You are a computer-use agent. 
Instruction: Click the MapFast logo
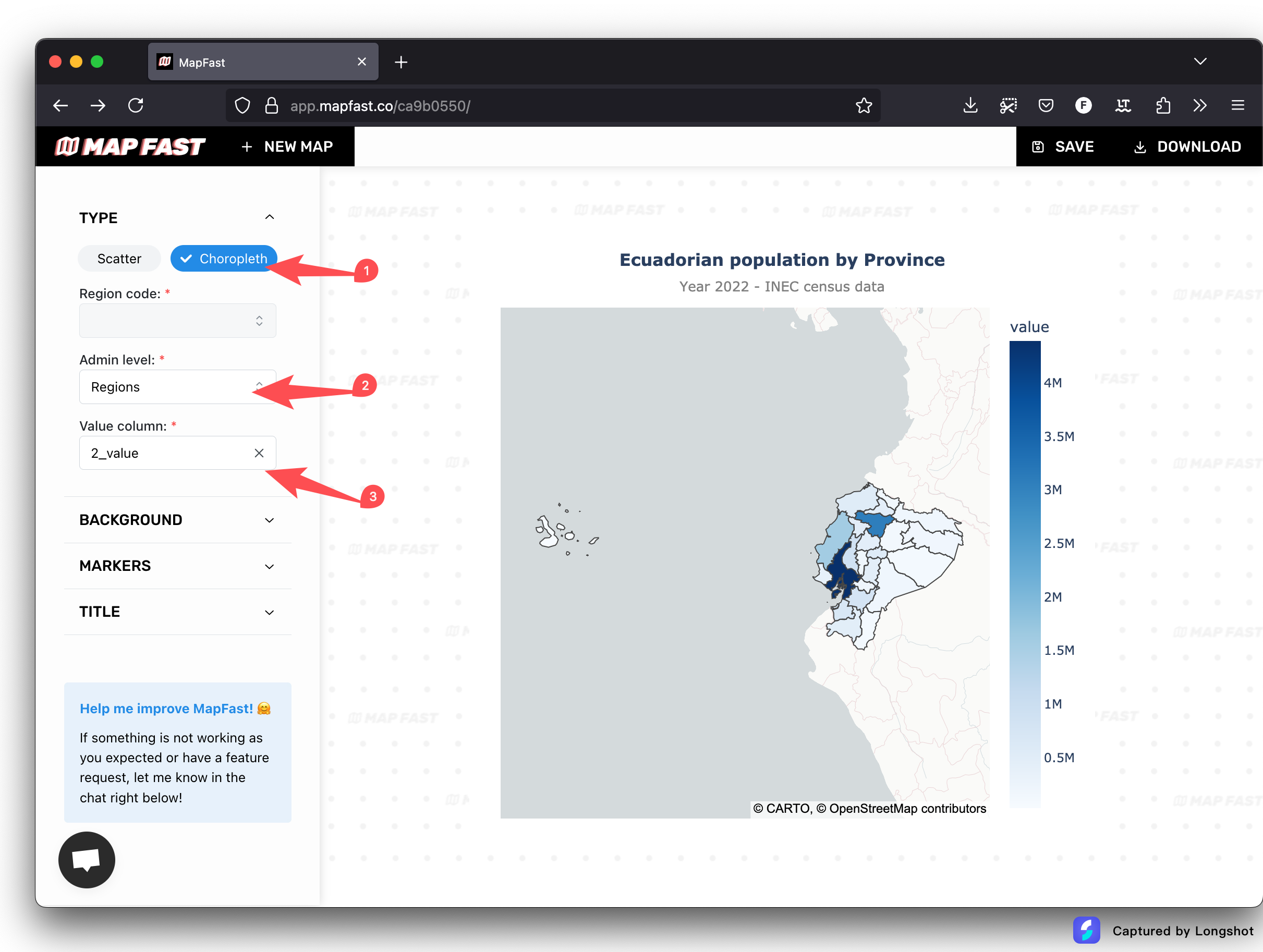tap(130, 147)
